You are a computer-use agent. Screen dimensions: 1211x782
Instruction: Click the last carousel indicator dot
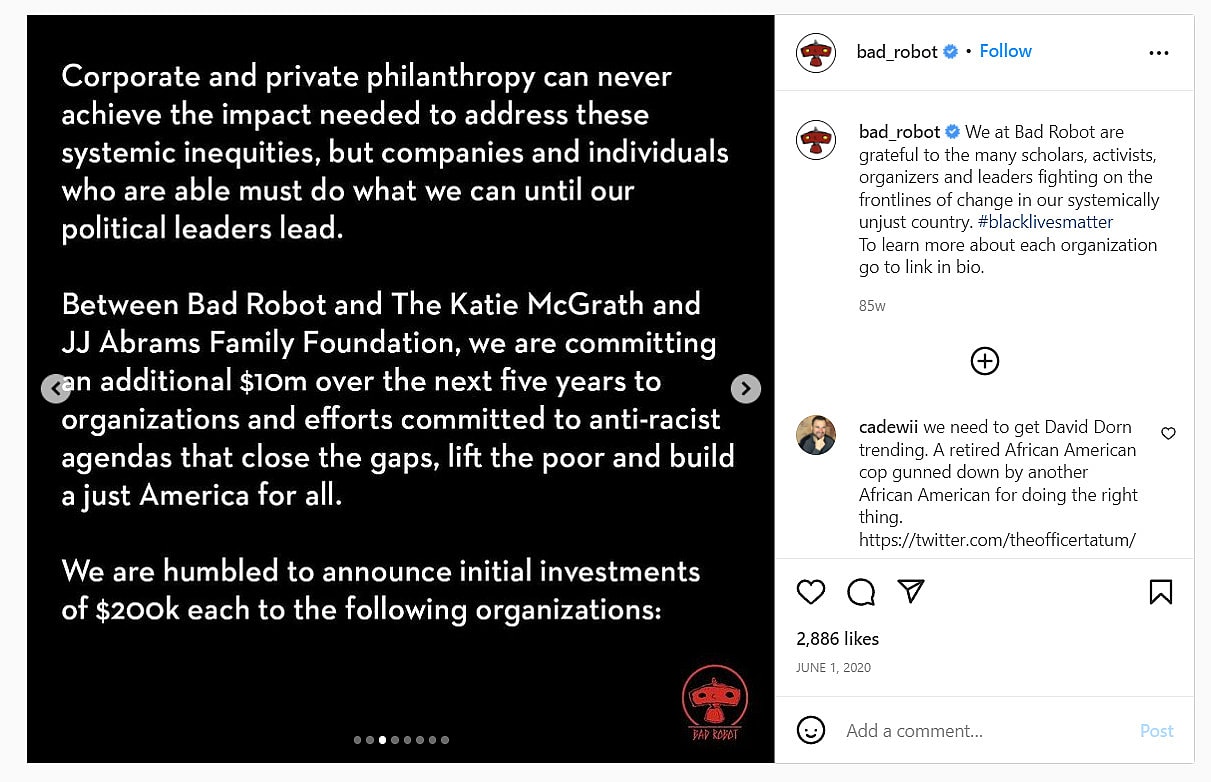click(445, 740)
